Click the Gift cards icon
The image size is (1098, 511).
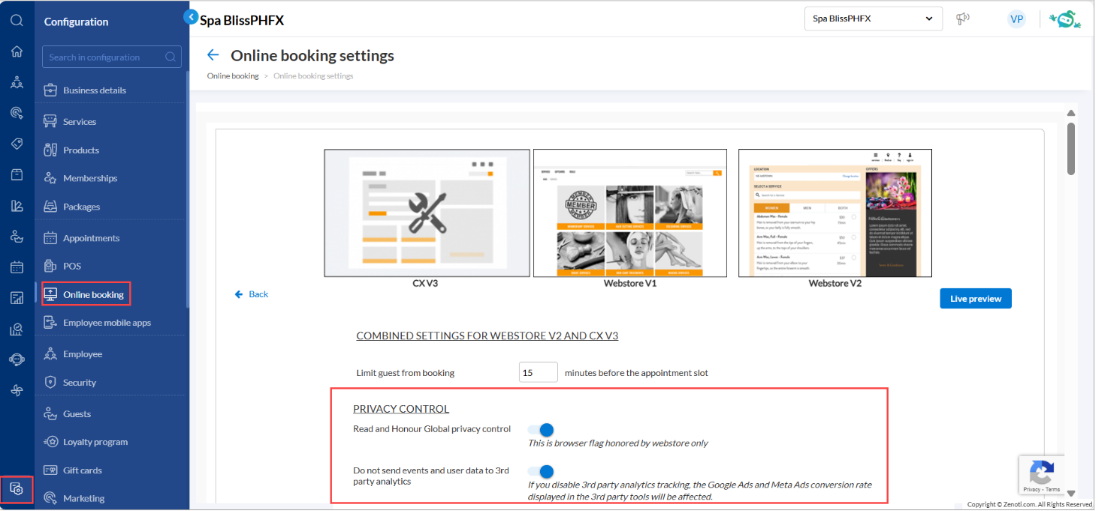point(50,470)
